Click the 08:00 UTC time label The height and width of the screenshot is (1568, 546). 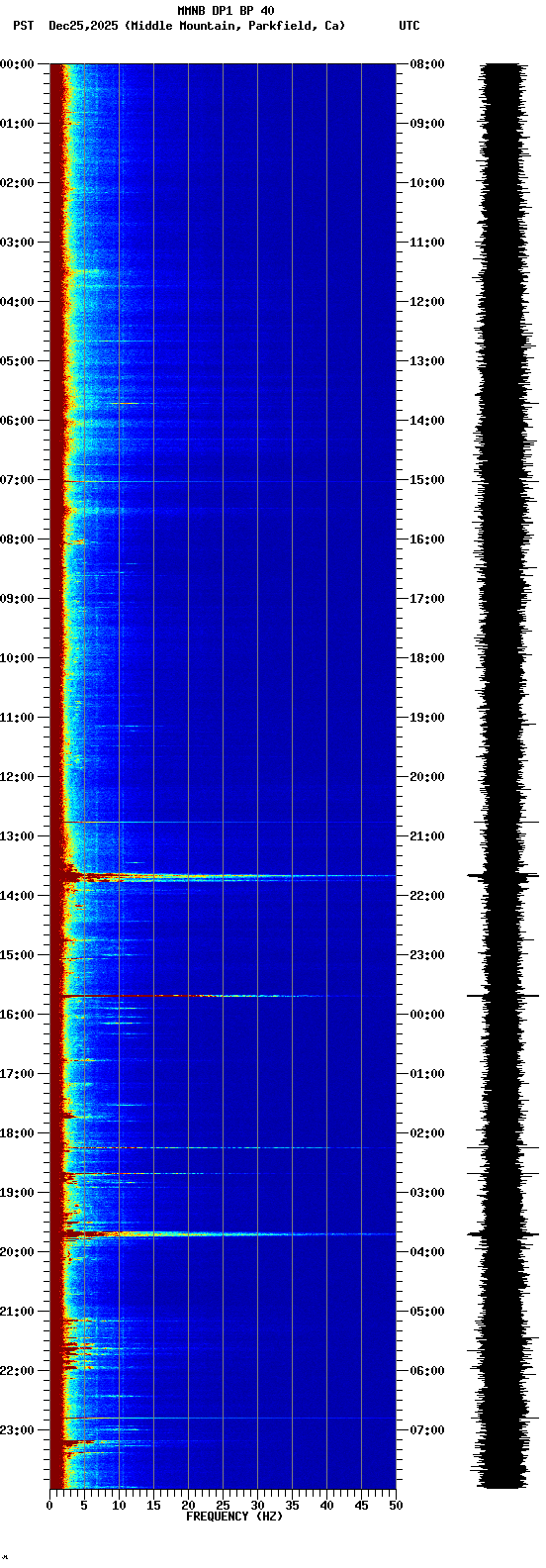(x=427, y=64)
